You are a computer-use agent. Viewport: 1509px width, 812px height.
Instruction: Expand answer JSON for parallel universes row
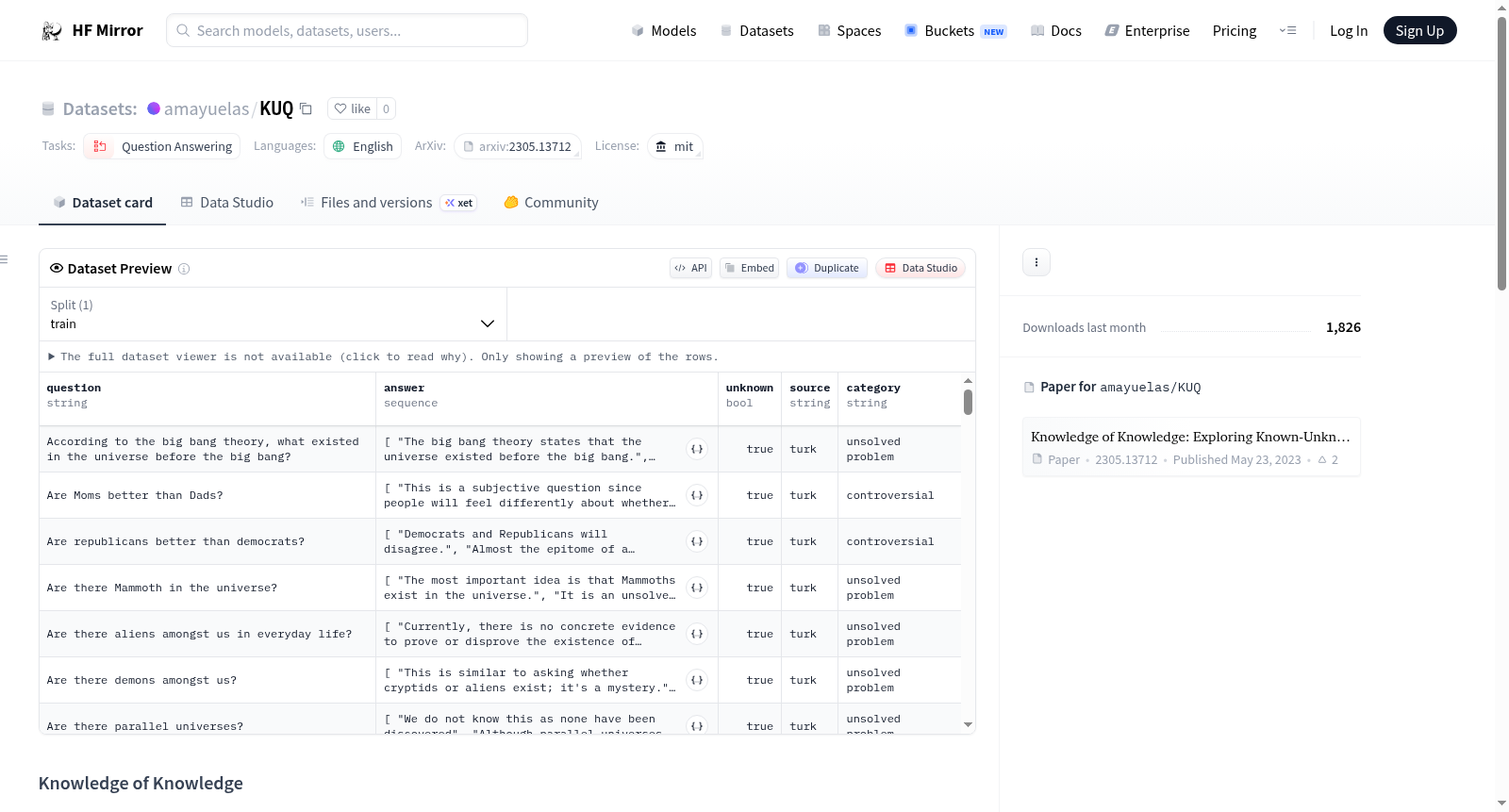pos(697,725)
